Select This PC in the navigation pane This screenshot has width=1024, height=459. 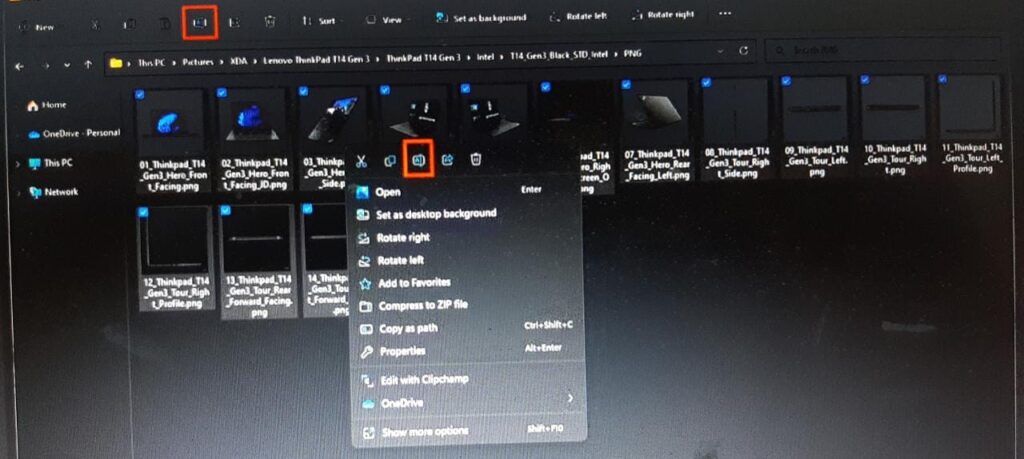[50, 163]
